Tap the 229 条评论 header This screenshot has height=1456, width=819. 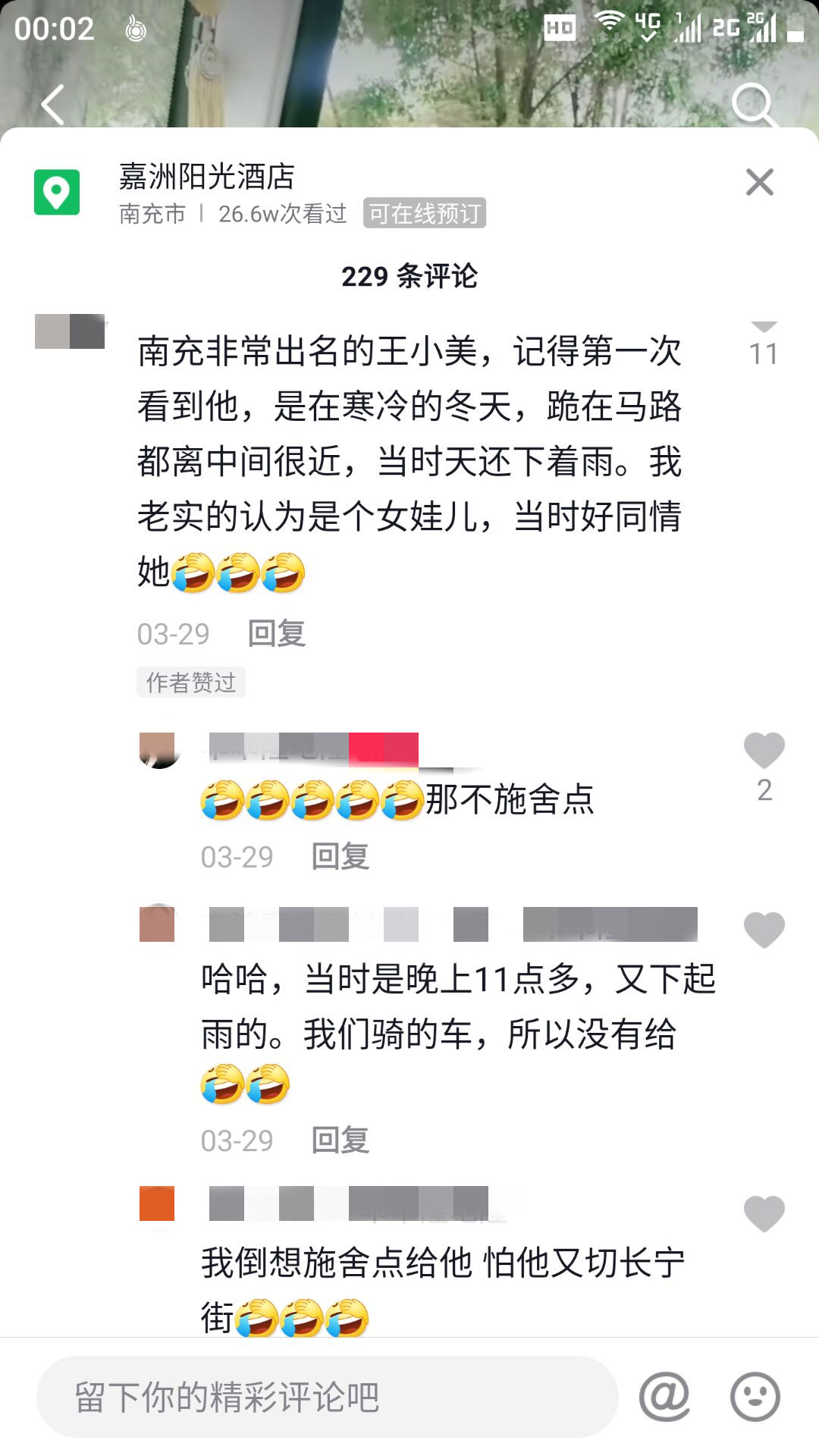tap(409, 276)
